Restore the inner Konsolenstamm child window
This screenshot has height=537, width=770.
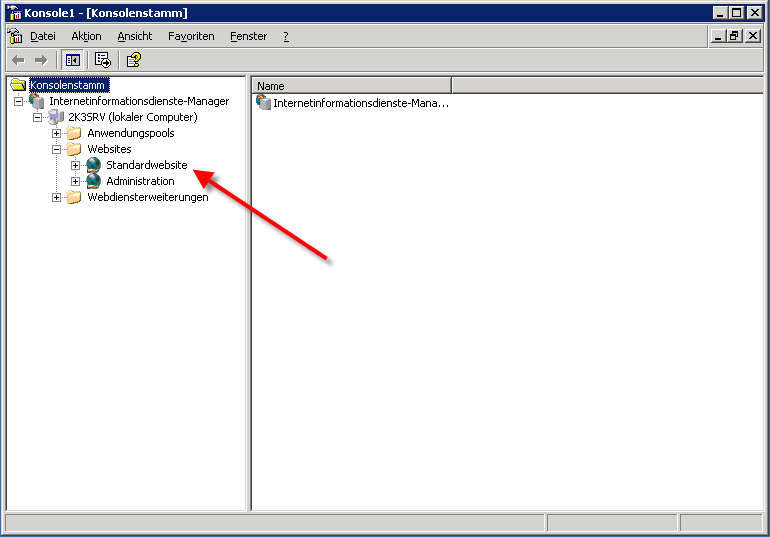pyautogui.click(x=734, y=36)
